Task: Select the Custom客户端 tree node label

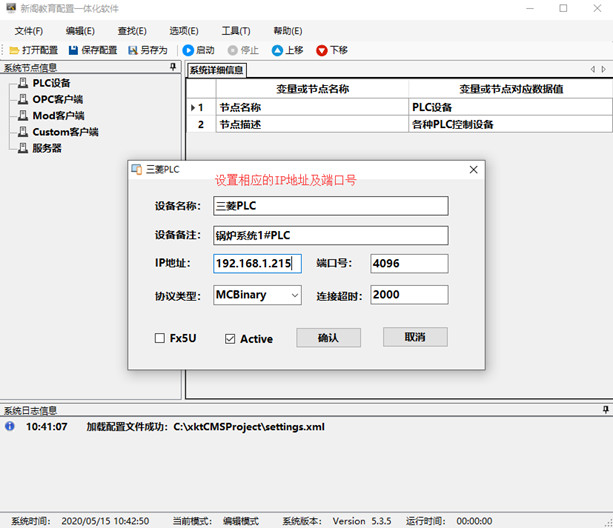Action: coord(65,132)
